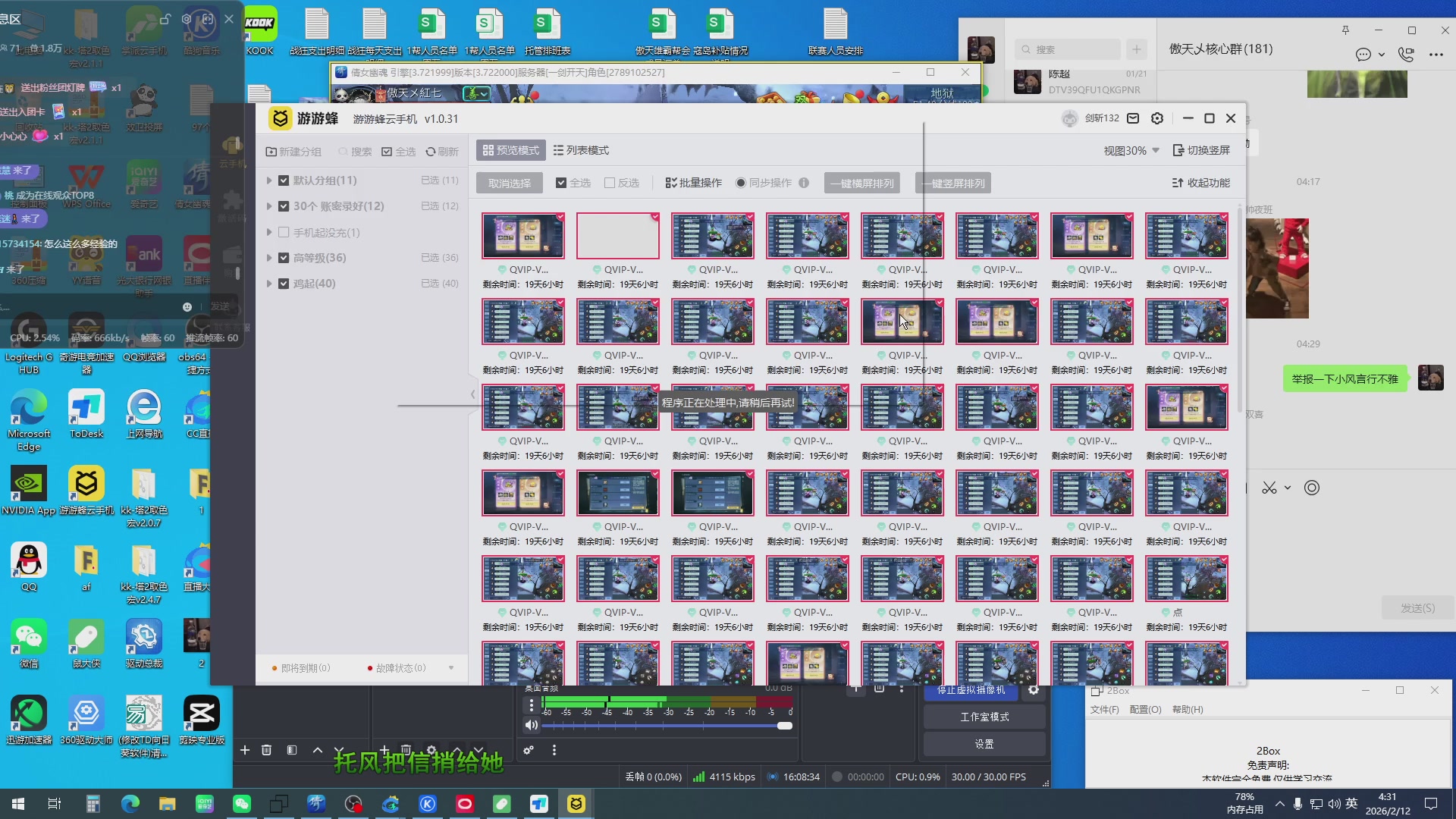1456x819 pixels.
Task: Open the 视图30% view size dropdown
Action: tap(1131, 150)
